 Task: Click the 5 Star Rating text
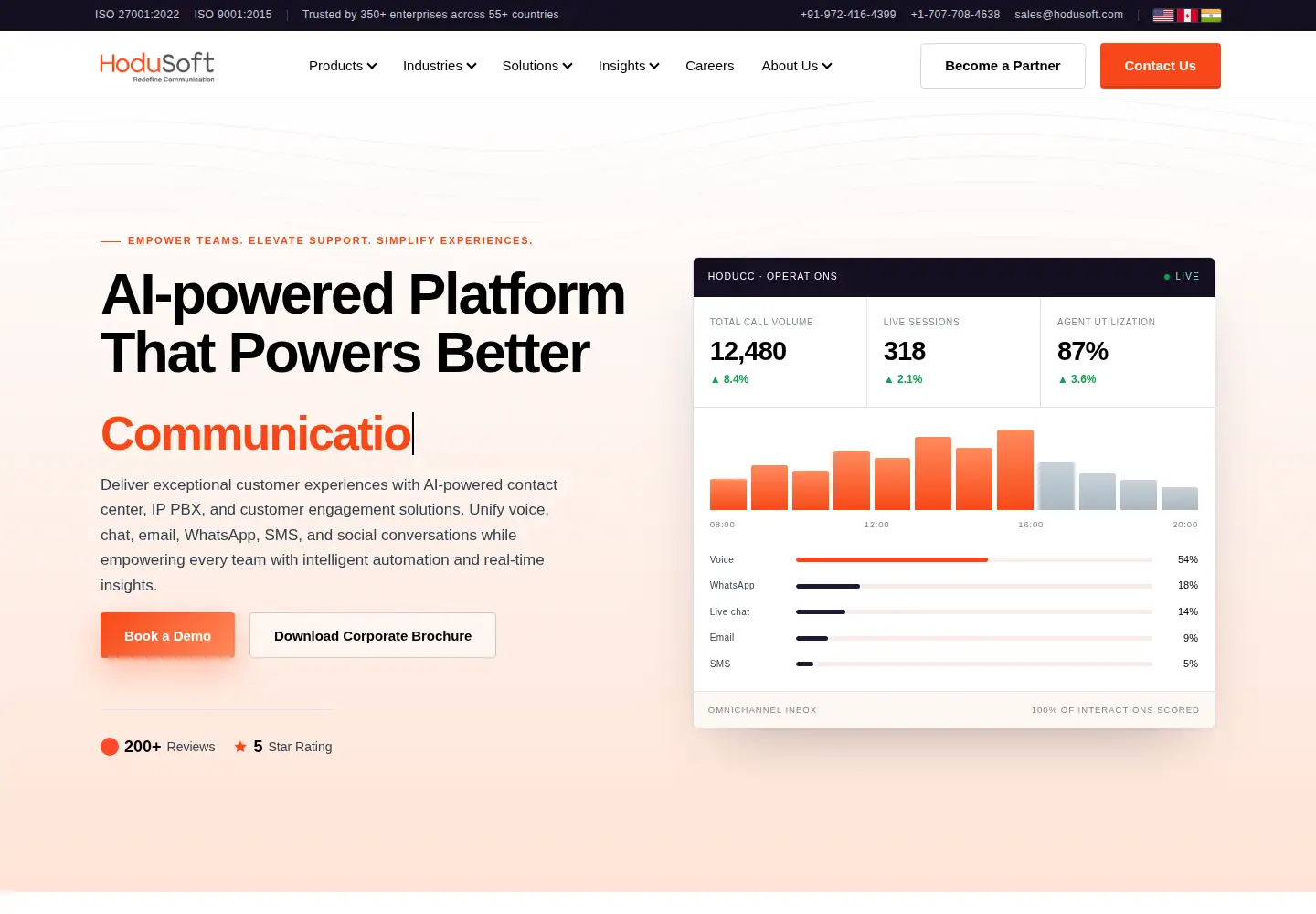pyautogui.click(x=292, y=747)
